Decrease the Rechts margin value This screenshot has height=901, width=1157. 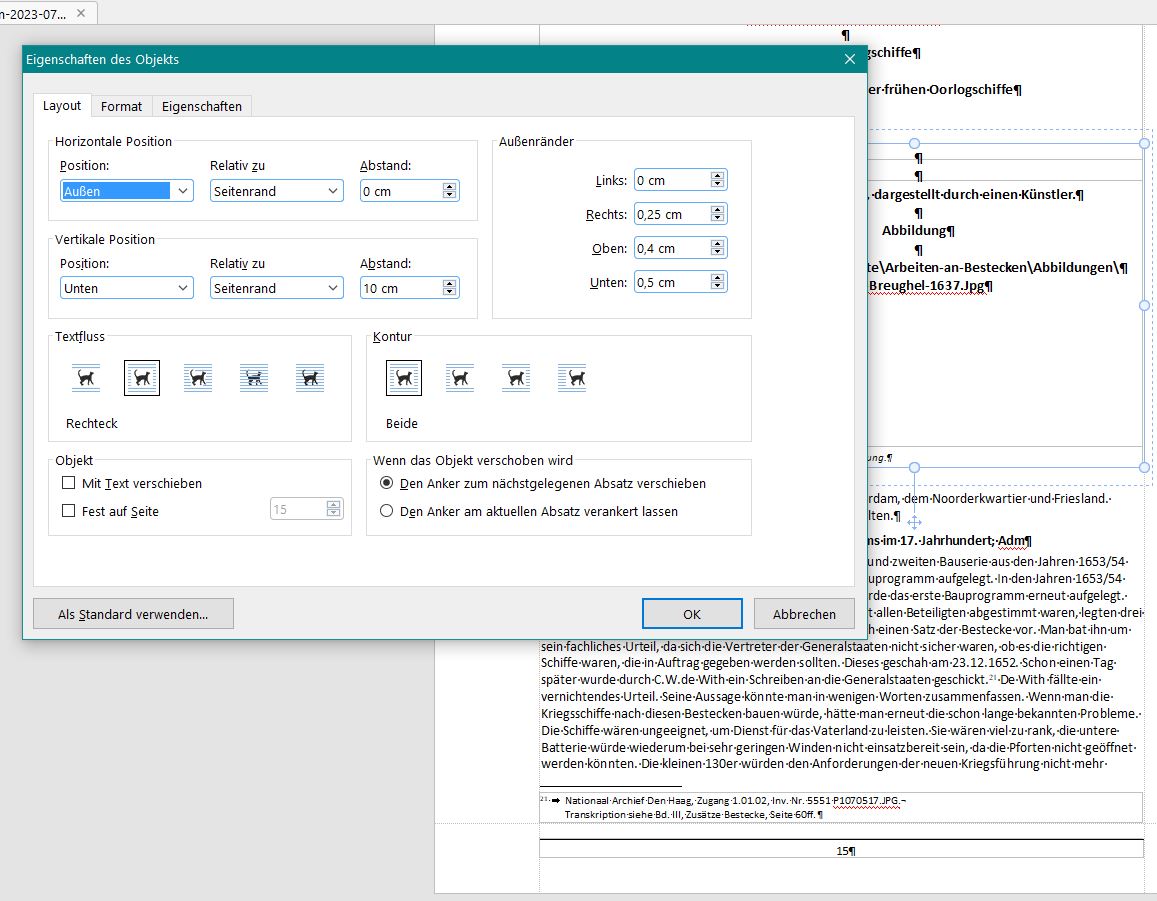click(x=717, y=218)
